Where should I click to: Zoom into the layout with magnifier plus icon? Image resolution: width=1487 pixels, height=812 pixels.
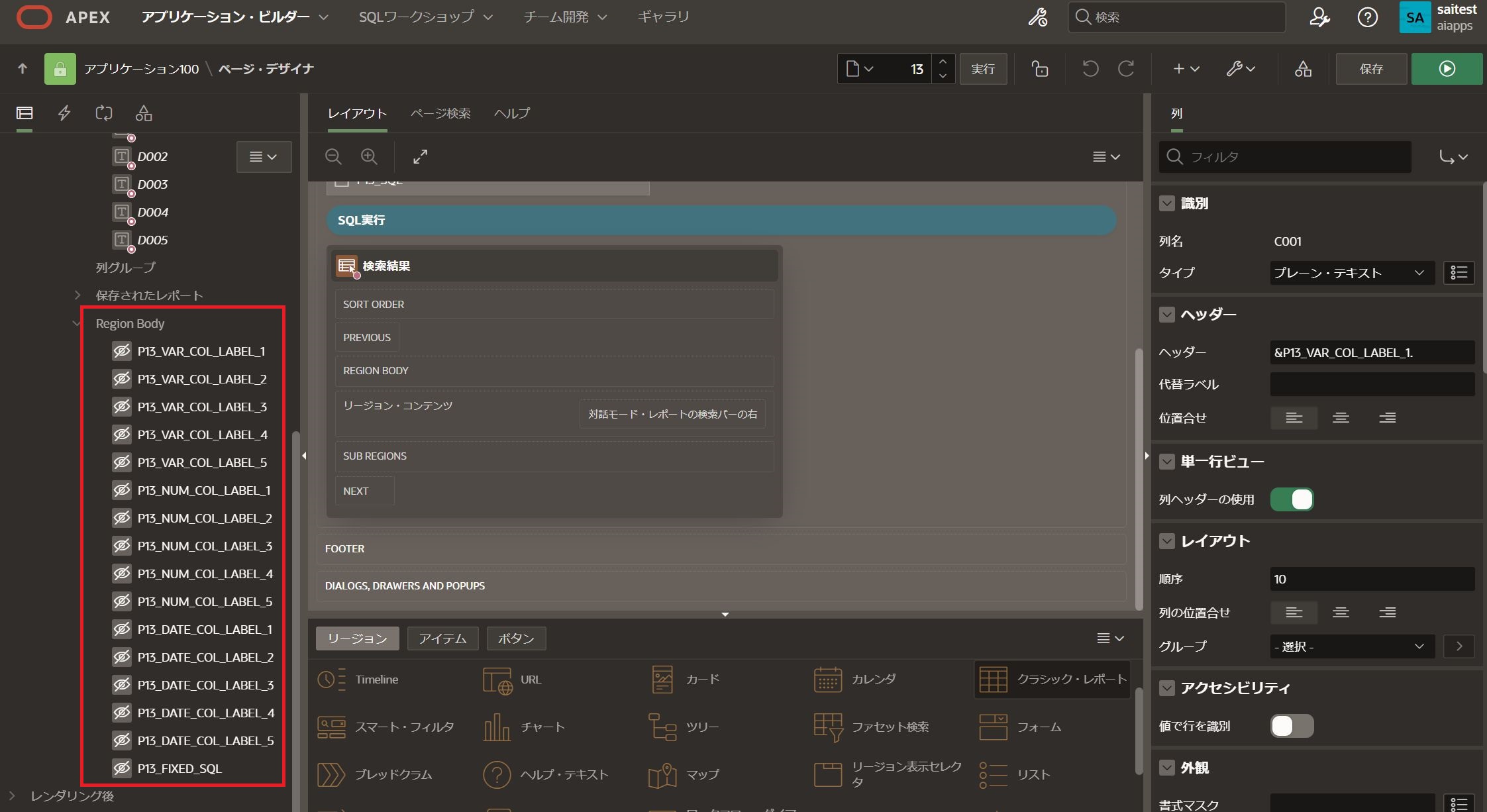(369, 157)
